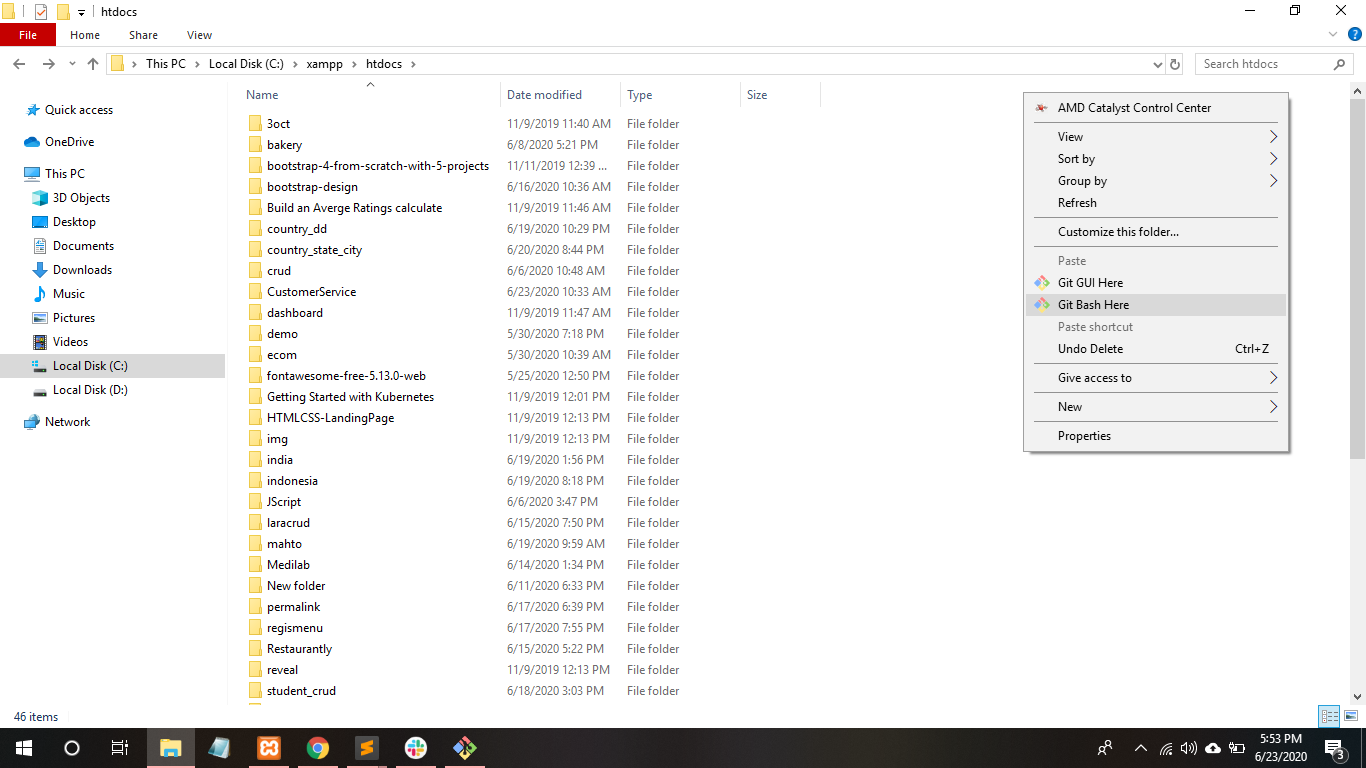
Task: Select Git Bash Here
Action: [1093, 305]
